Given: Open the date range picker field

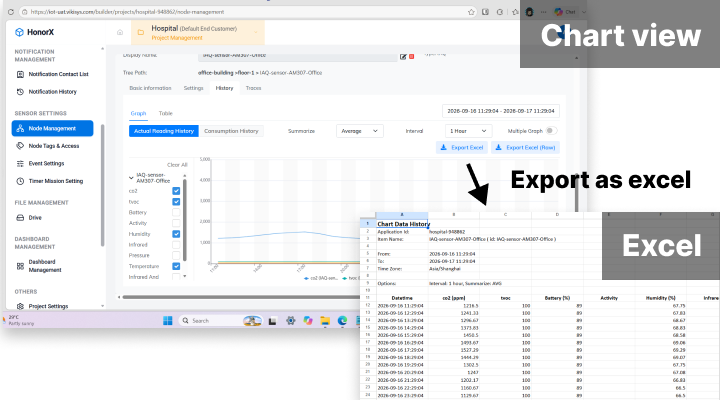Looking at the screenshot, I should tap(501, 111).
